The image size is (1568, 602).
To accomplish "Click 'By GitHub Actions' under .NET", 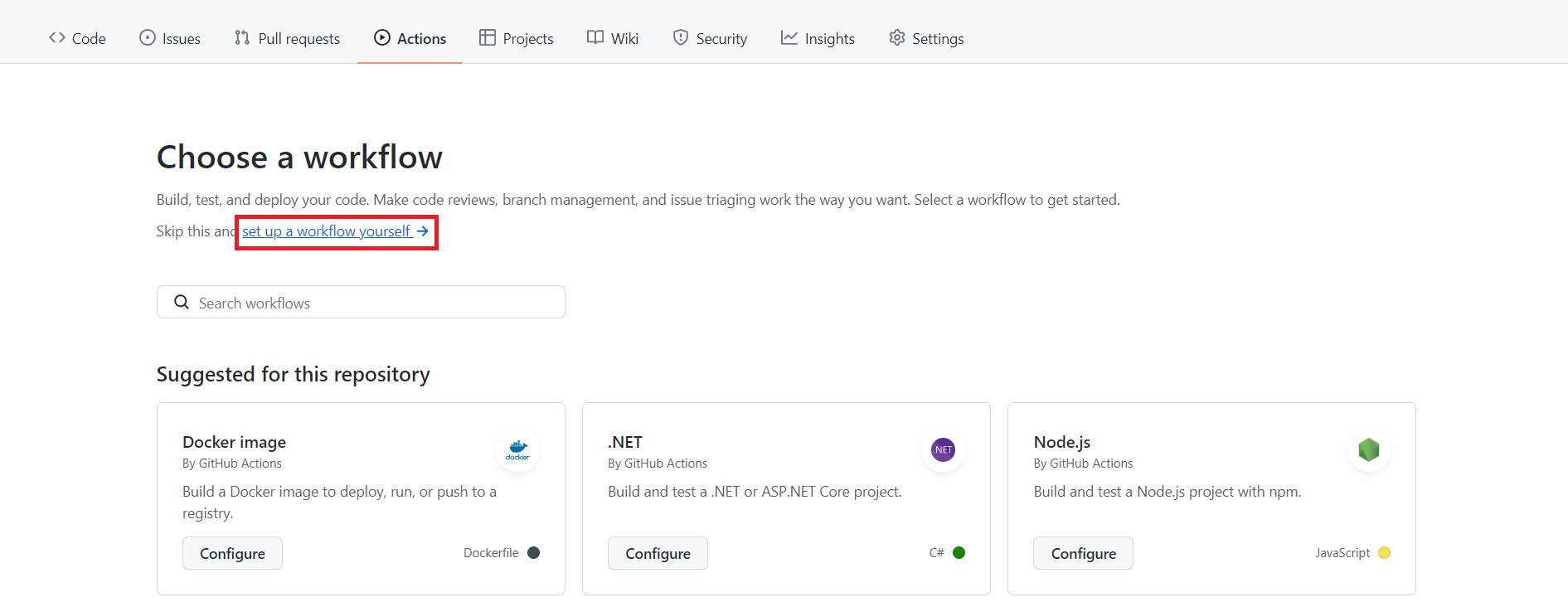I will tap(658, 464).
